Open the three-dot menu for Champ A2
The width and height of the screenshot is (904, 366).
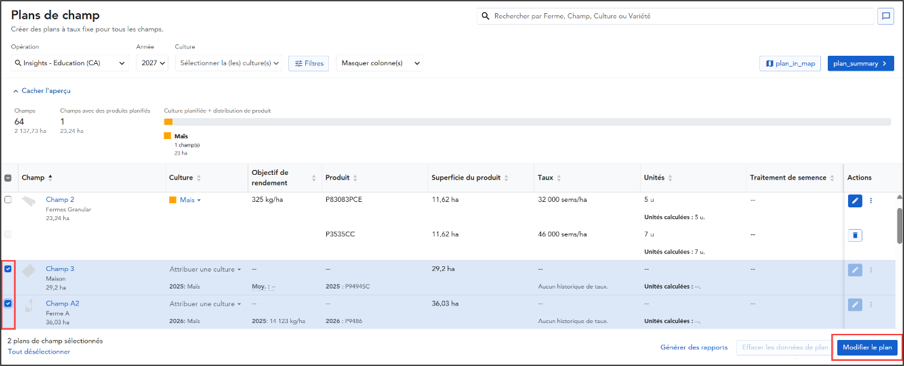click(871, 304)
